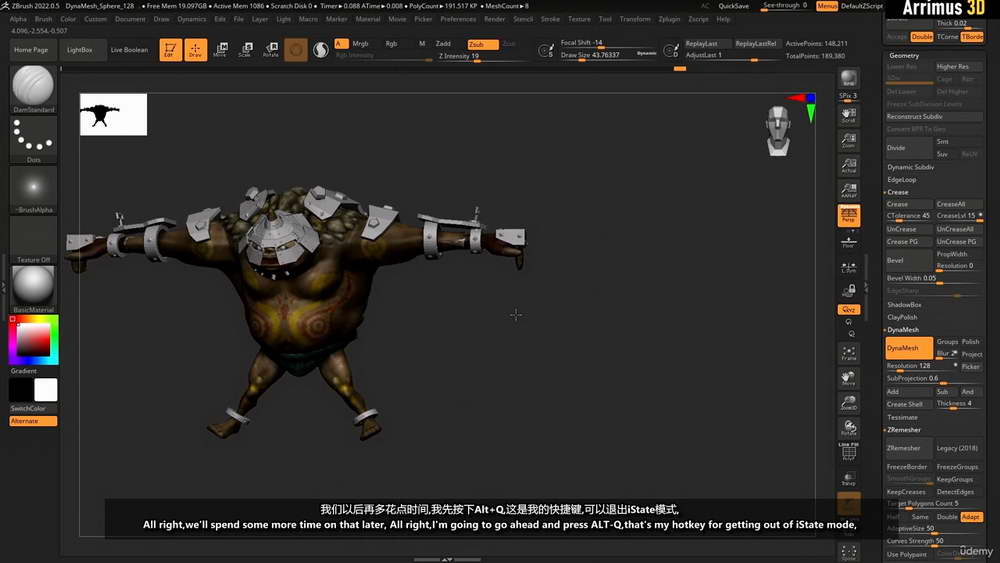Select the Scale gizmo tool
Image resolution: width=1000 pixels, height=563 pixels.
pos(246,50)
